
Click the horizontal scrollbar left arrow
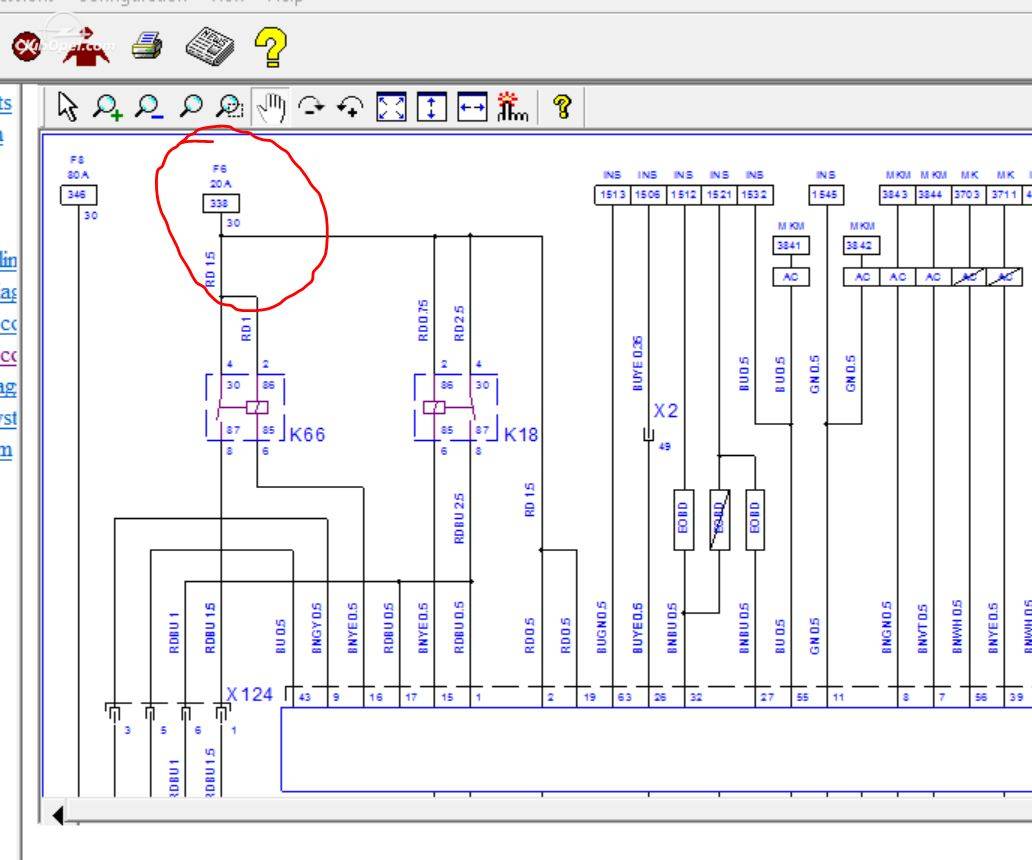point(58,816)
